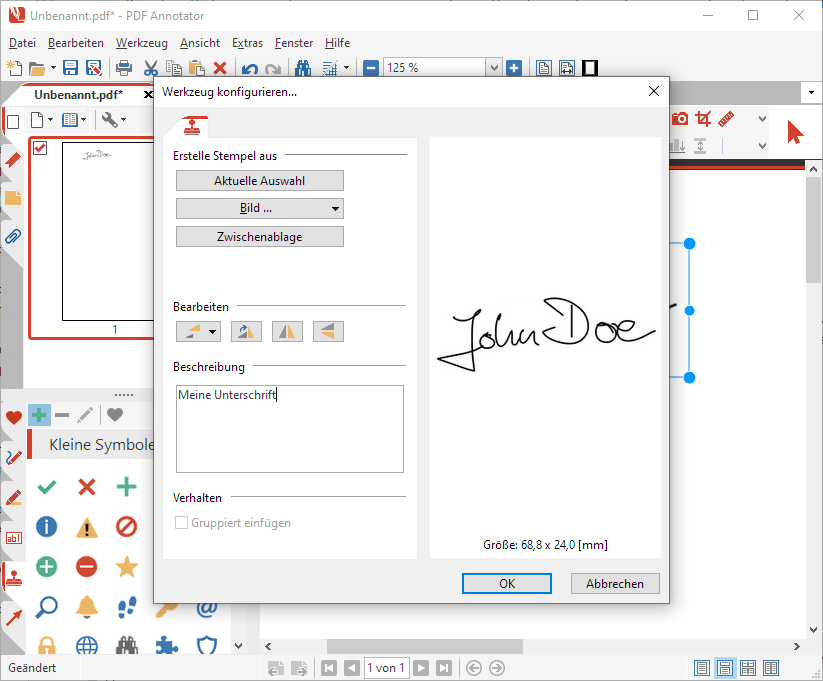Flip the stamp vertically

pyautogui.click(x=328, y=331)
